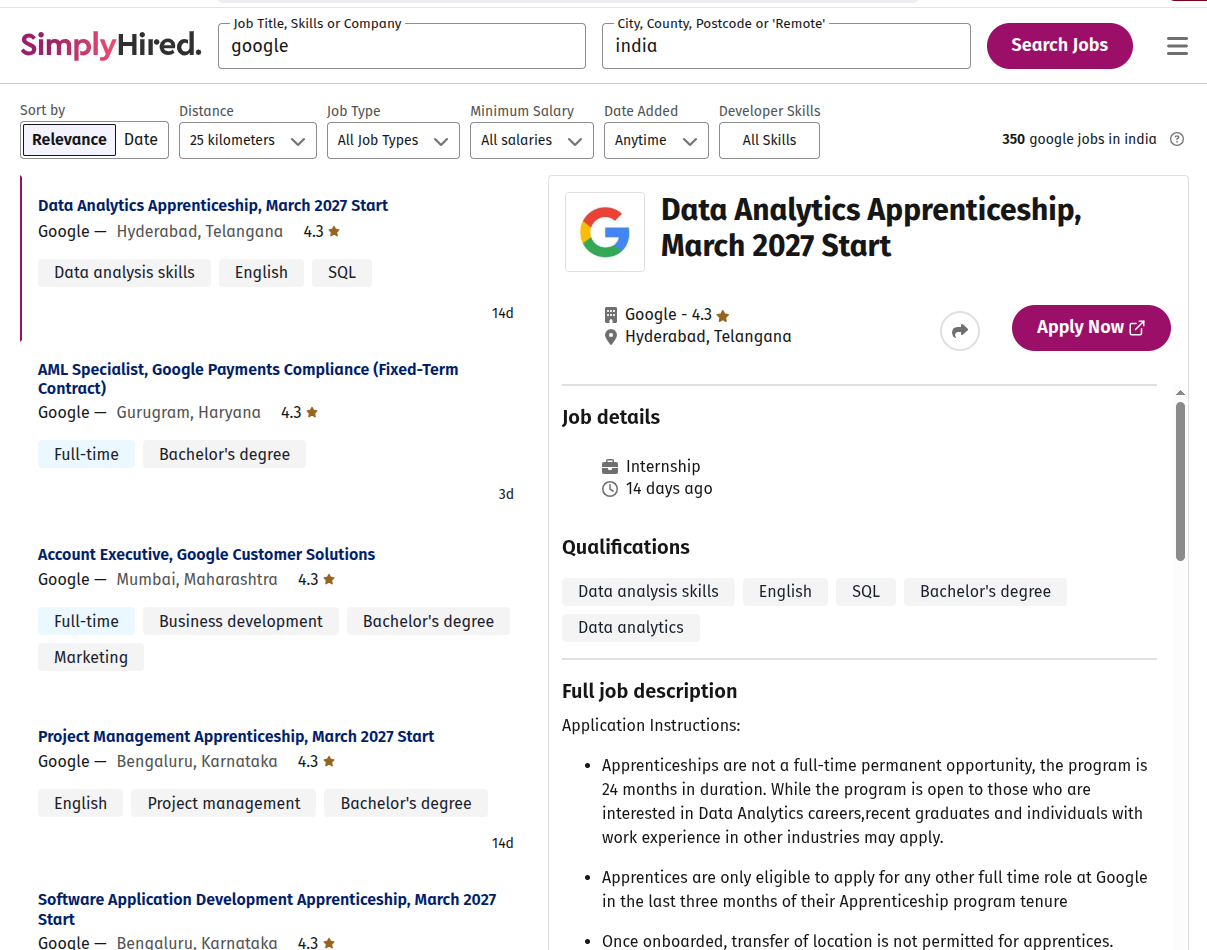Image resolution: width=1207 pixels, height=950 pixels.
Task: Open the Date Added Anytime dropdown
Action: point(656,140)
